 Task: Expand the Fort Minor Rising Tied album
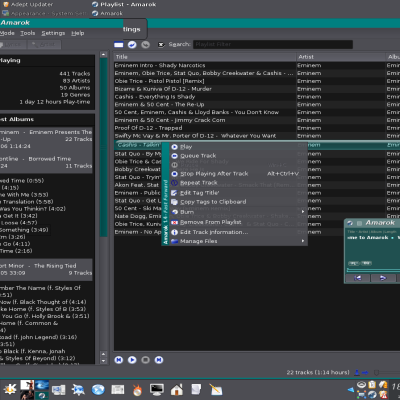[x=46, y=269]
